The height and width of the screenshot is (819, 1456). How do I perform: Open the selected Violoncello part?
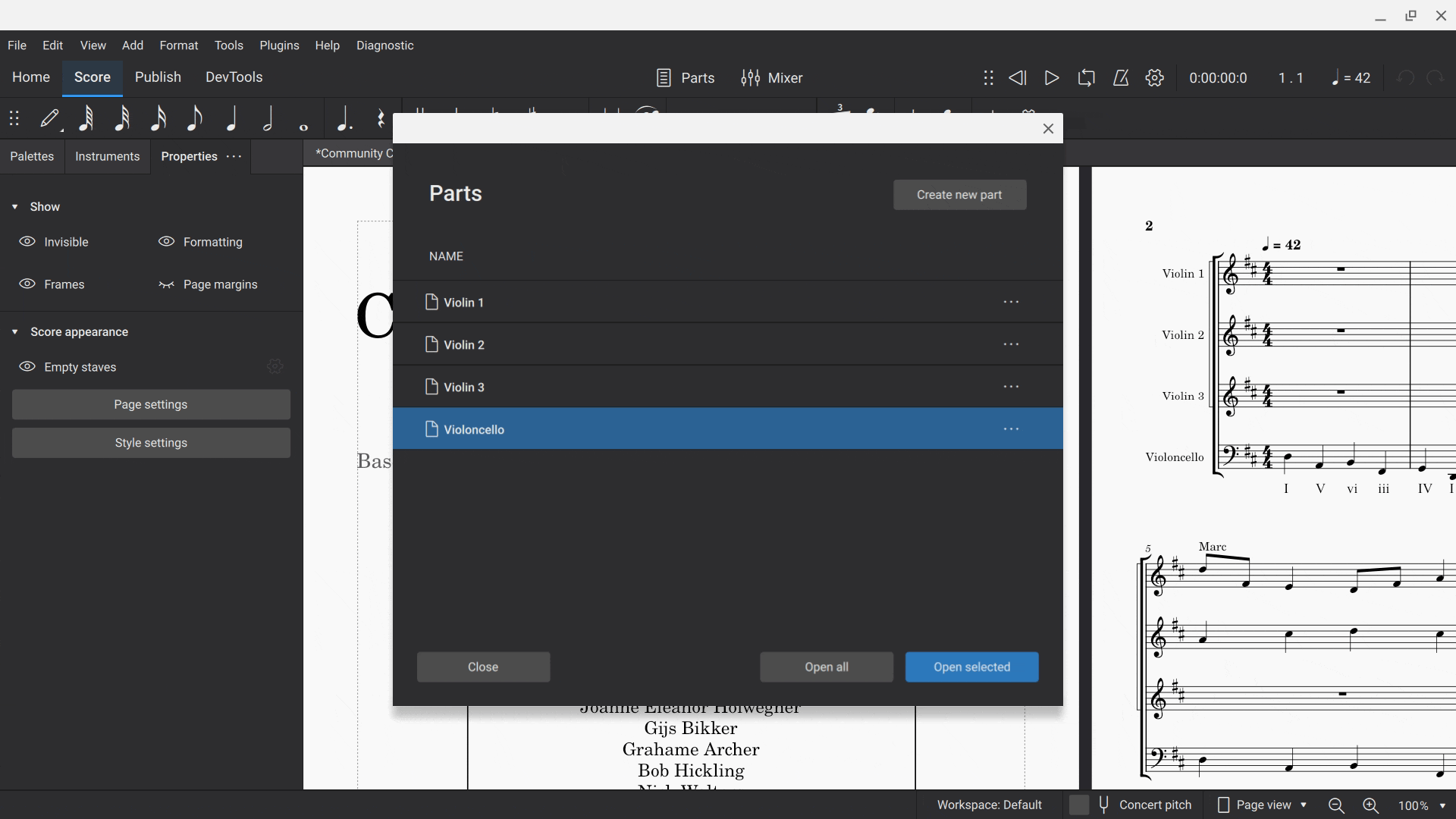tap(971, 667)
